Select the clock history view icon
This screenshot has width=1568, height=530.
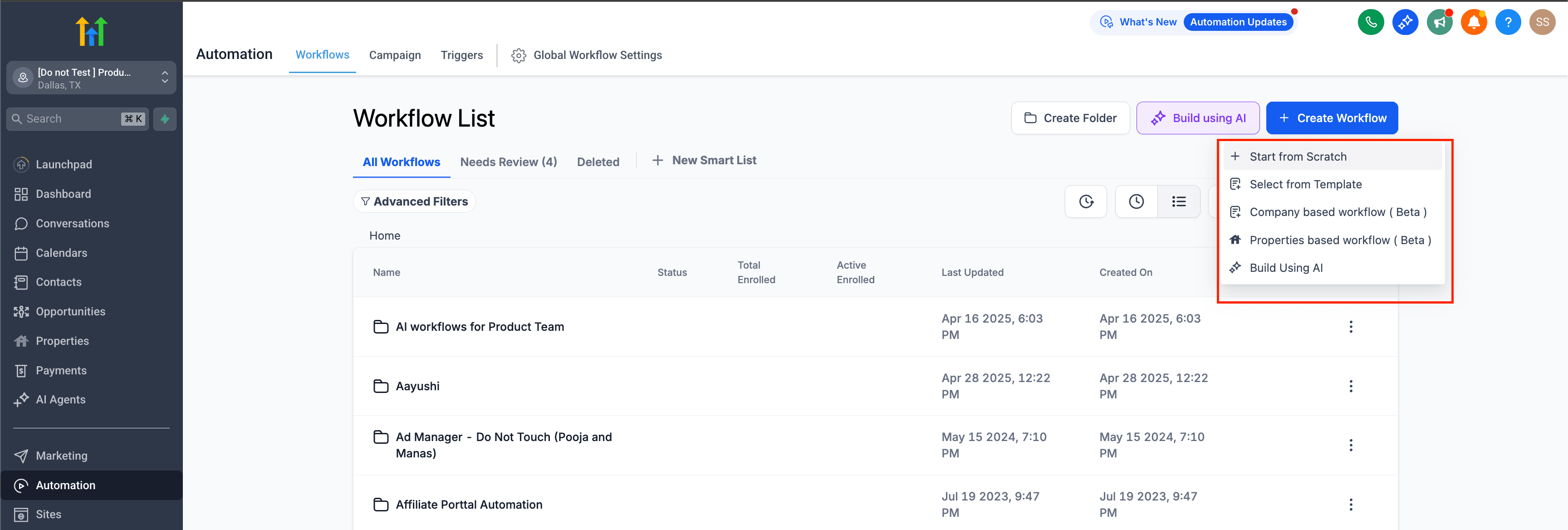tap(1086, 201)
